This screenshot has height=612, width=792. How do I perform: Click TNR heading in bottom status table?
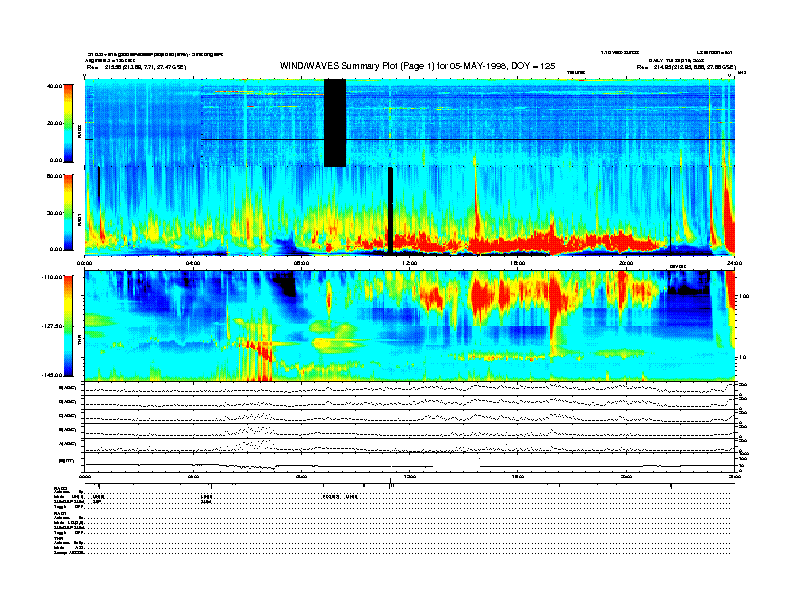58,538
